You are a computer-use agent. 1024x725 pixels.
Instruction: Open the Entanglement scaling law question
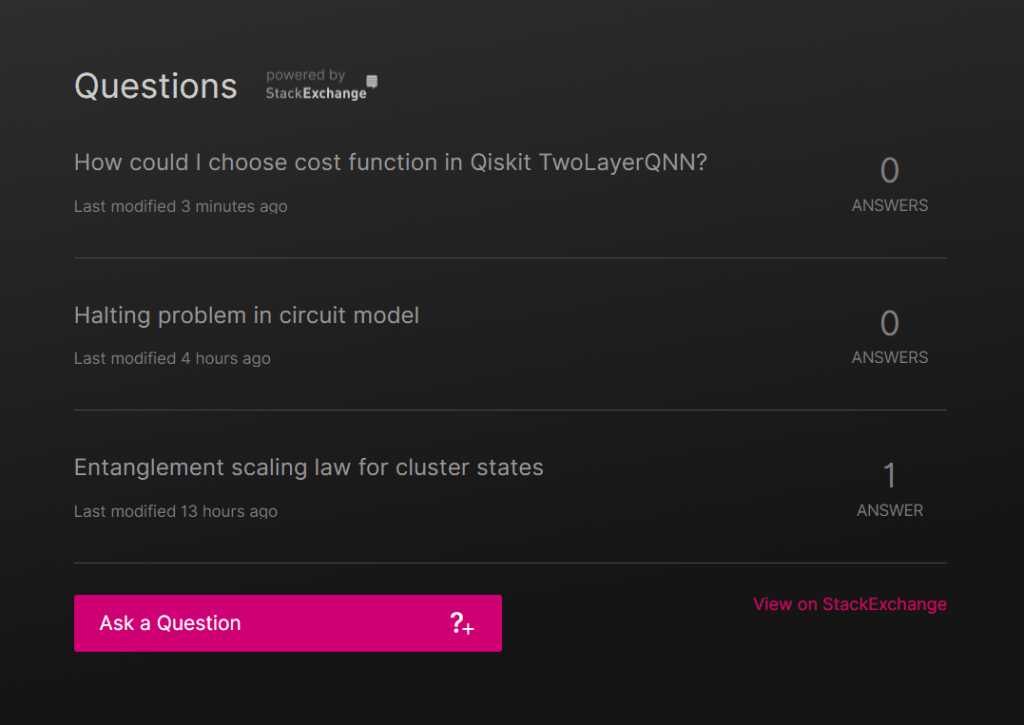click(308, 467)
